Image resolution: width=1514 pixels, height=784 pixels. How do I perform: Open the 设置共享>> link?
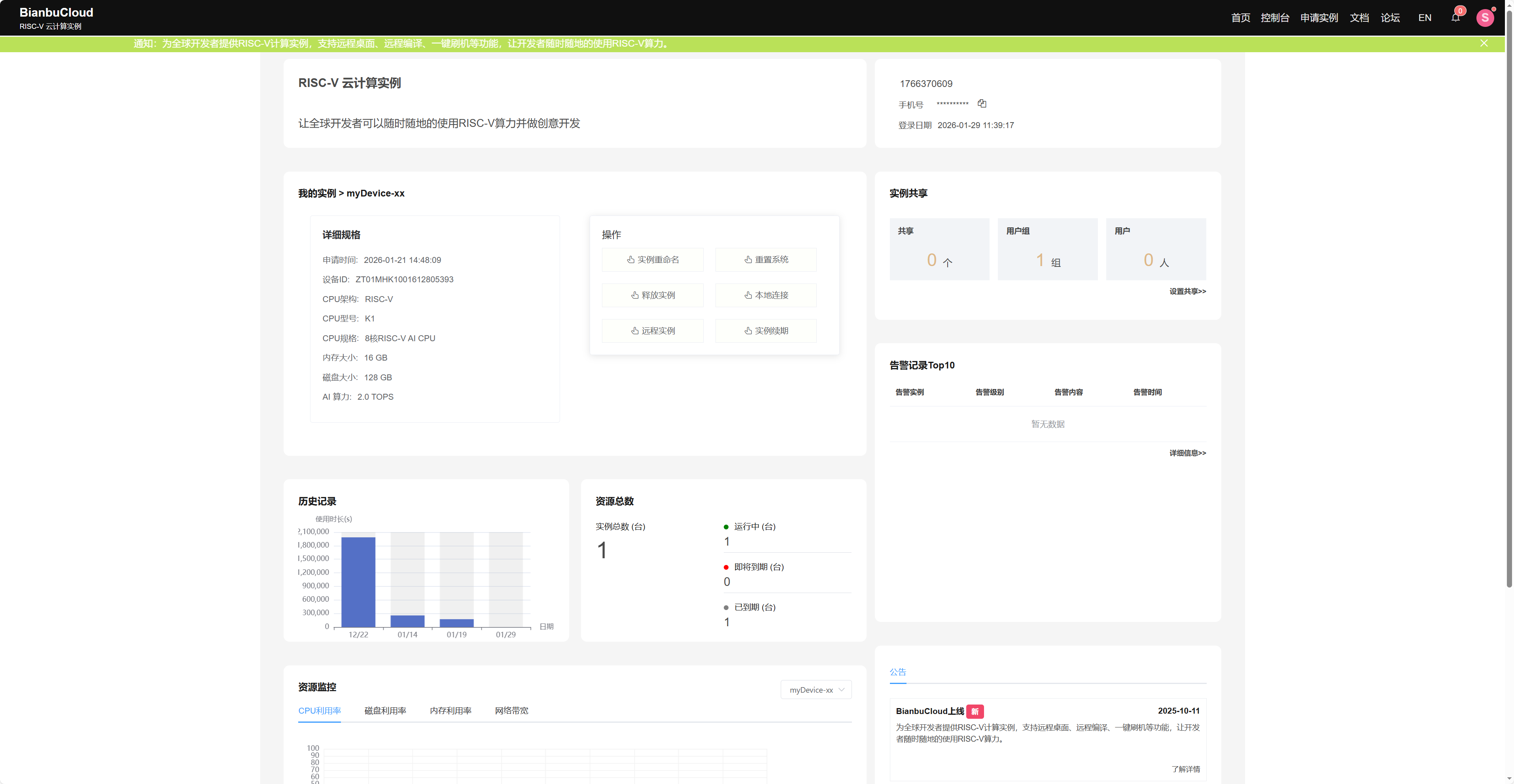(x=1187, y=291)
